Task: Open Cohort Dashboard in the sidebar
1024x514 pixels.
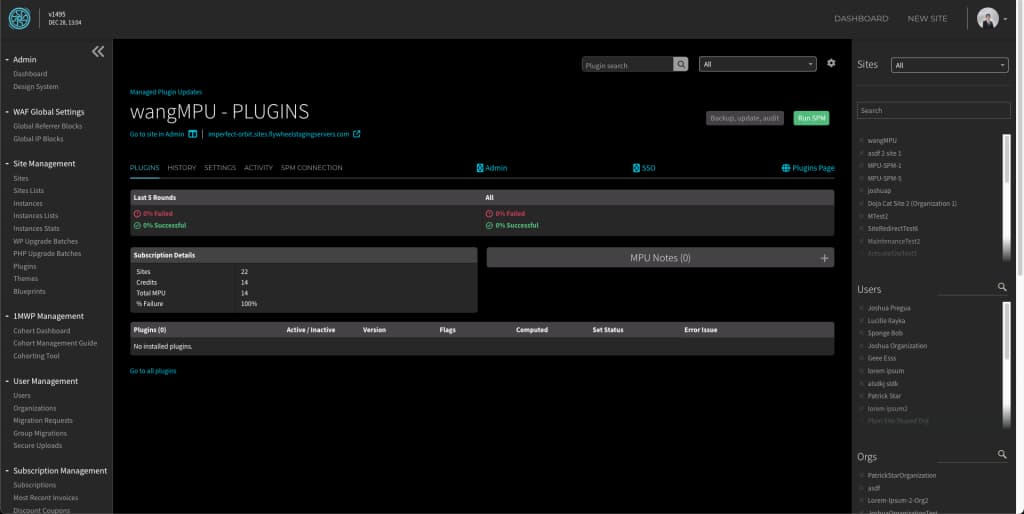Action: (42, 330)
